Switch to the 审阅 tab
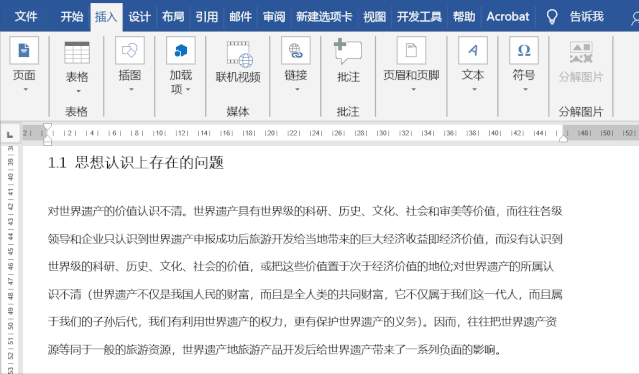 (274, 17)
